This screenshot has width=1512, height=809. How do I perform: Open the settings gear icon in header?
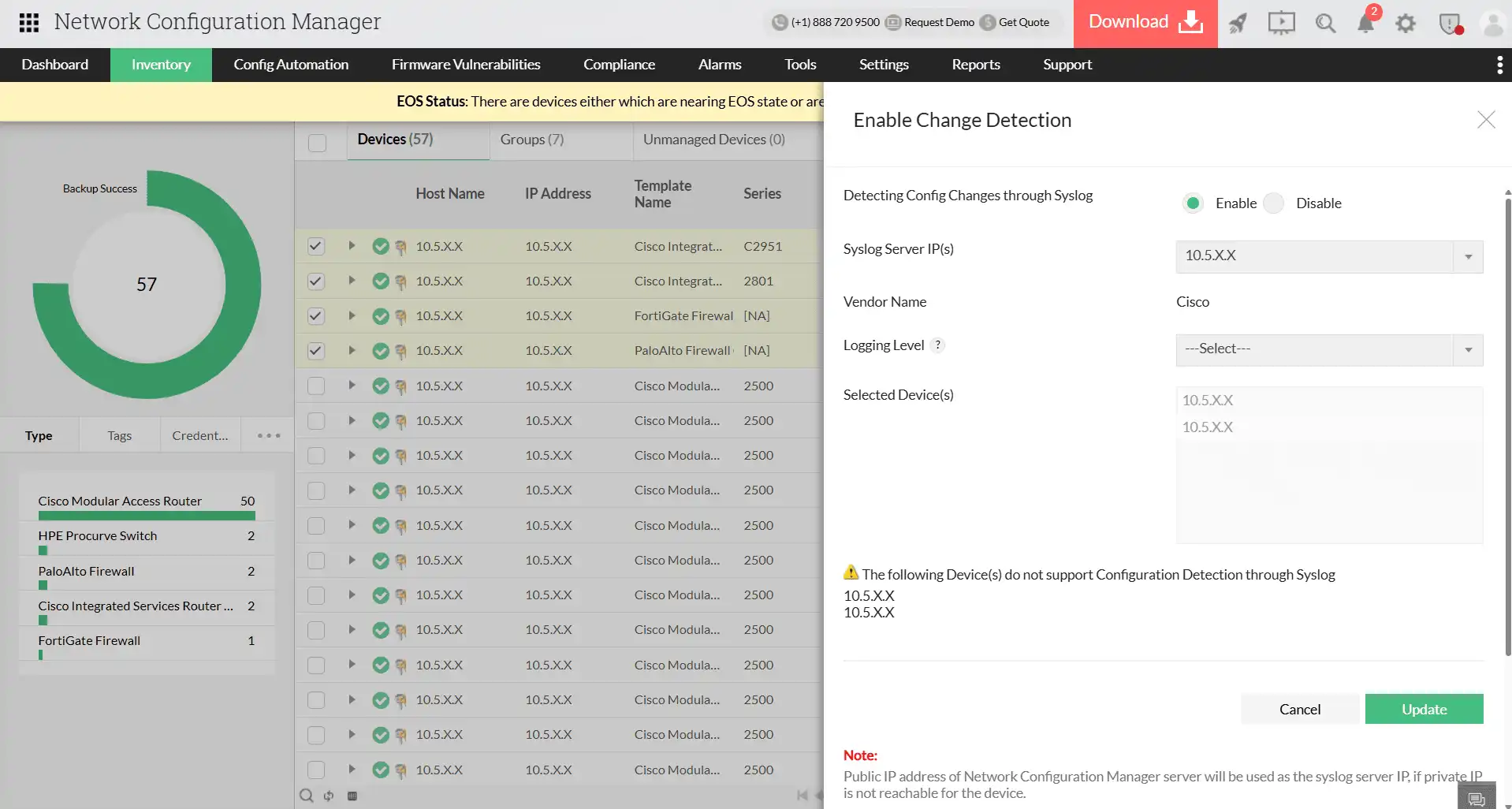tap(1406, 24)
